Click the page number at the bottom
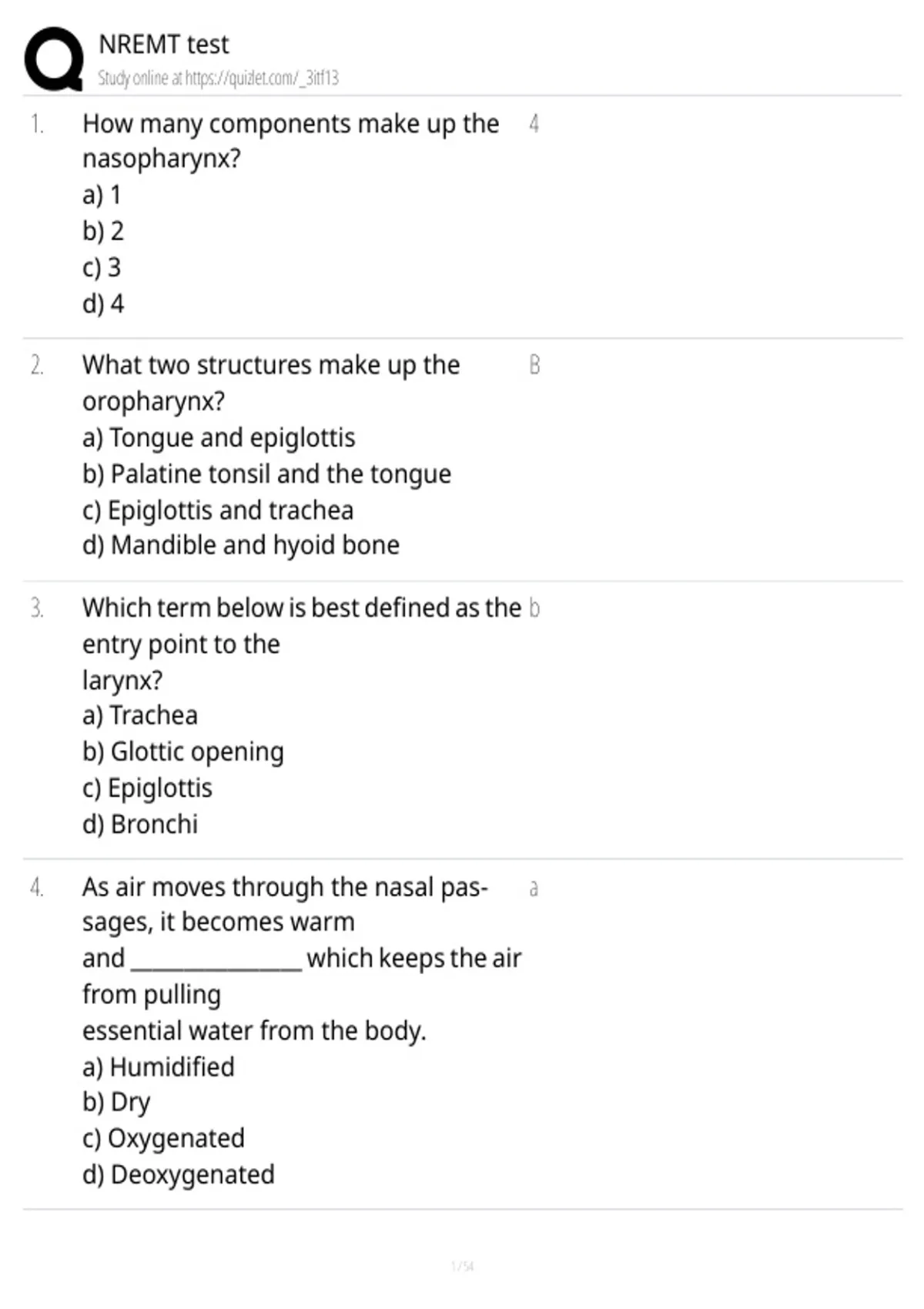The image size is (924, 1309). tap(462, 1266)
